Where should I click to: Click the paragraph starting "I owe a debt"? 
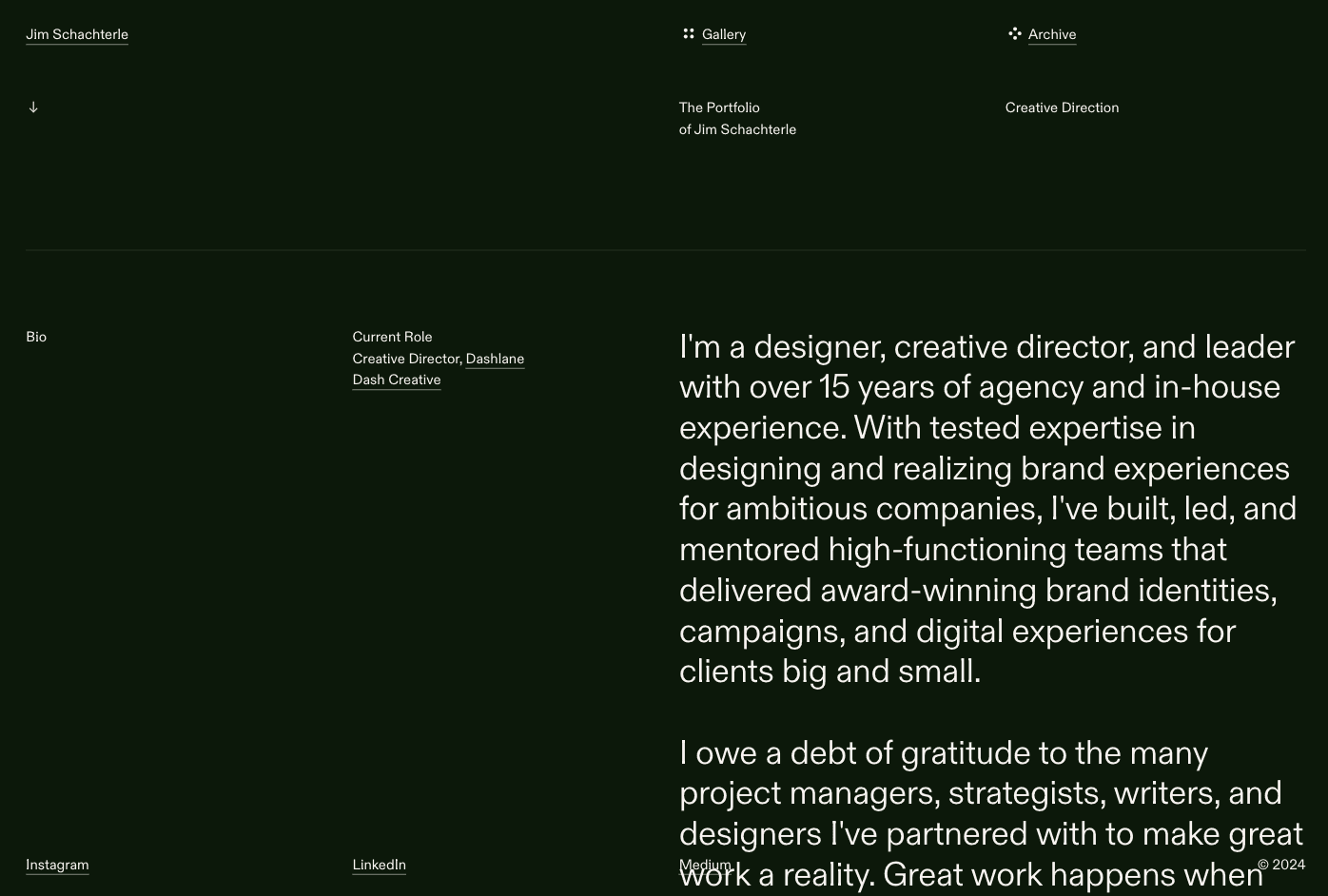[989, 792]
